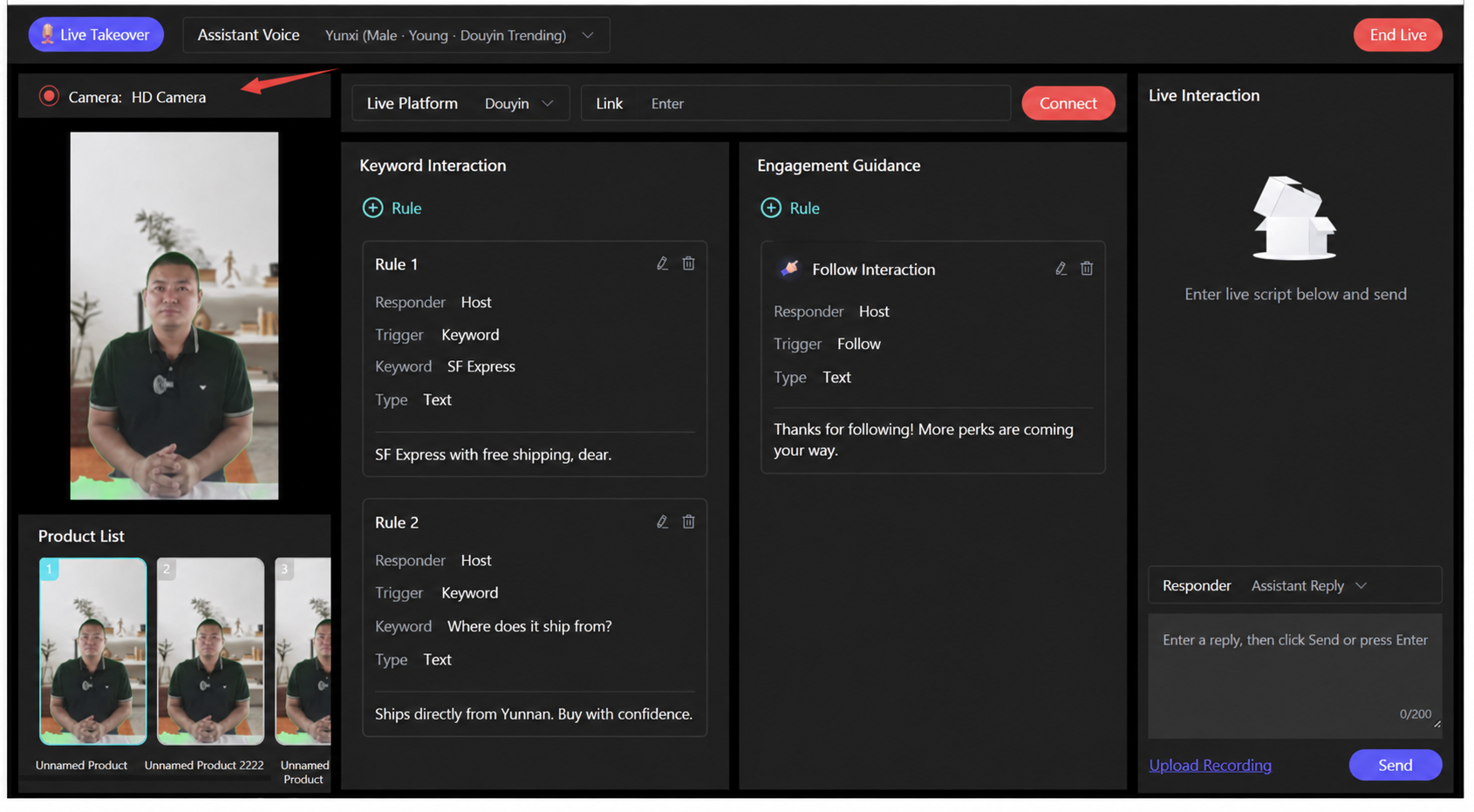Add a Keyword Interaction rule
1474x812 pixels.
pos(392,208)
